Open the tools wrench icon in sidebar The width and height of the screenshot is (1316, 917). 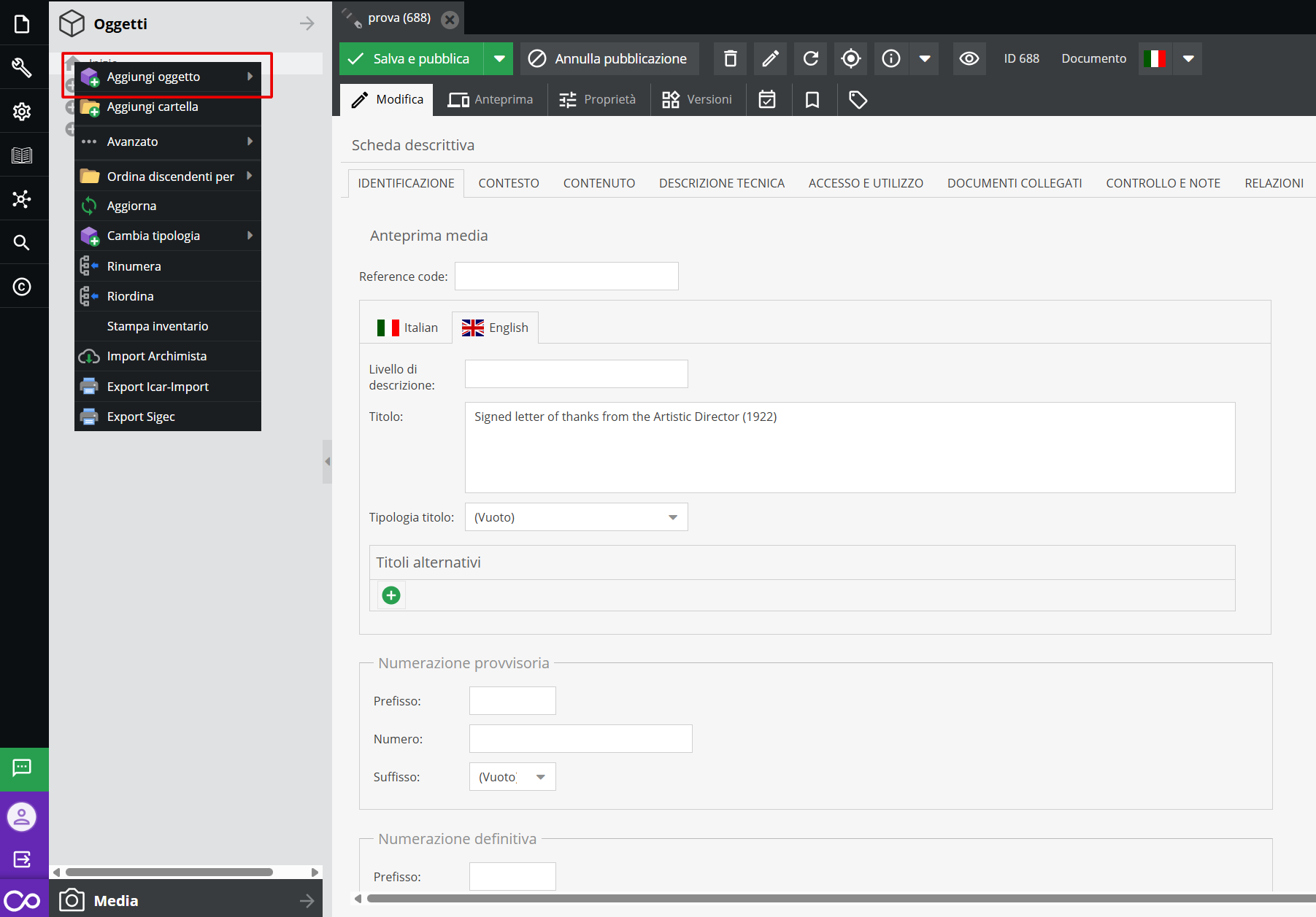point(22,68)
